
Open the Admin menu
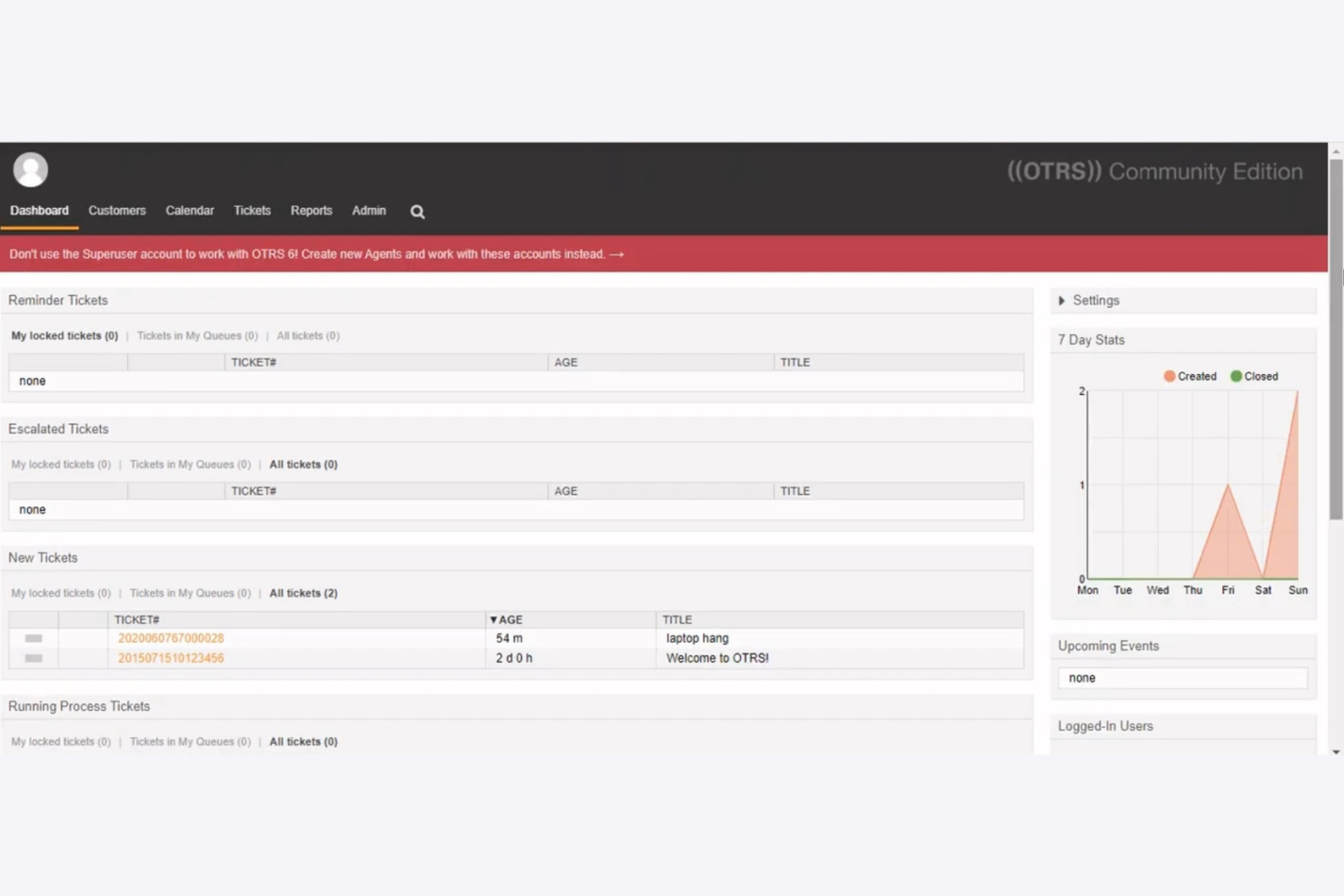(x=369, y=211)
